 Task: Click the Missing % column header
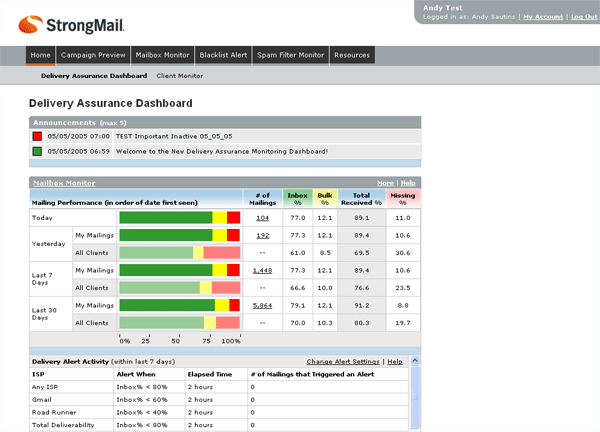click(x=403, y=199)
